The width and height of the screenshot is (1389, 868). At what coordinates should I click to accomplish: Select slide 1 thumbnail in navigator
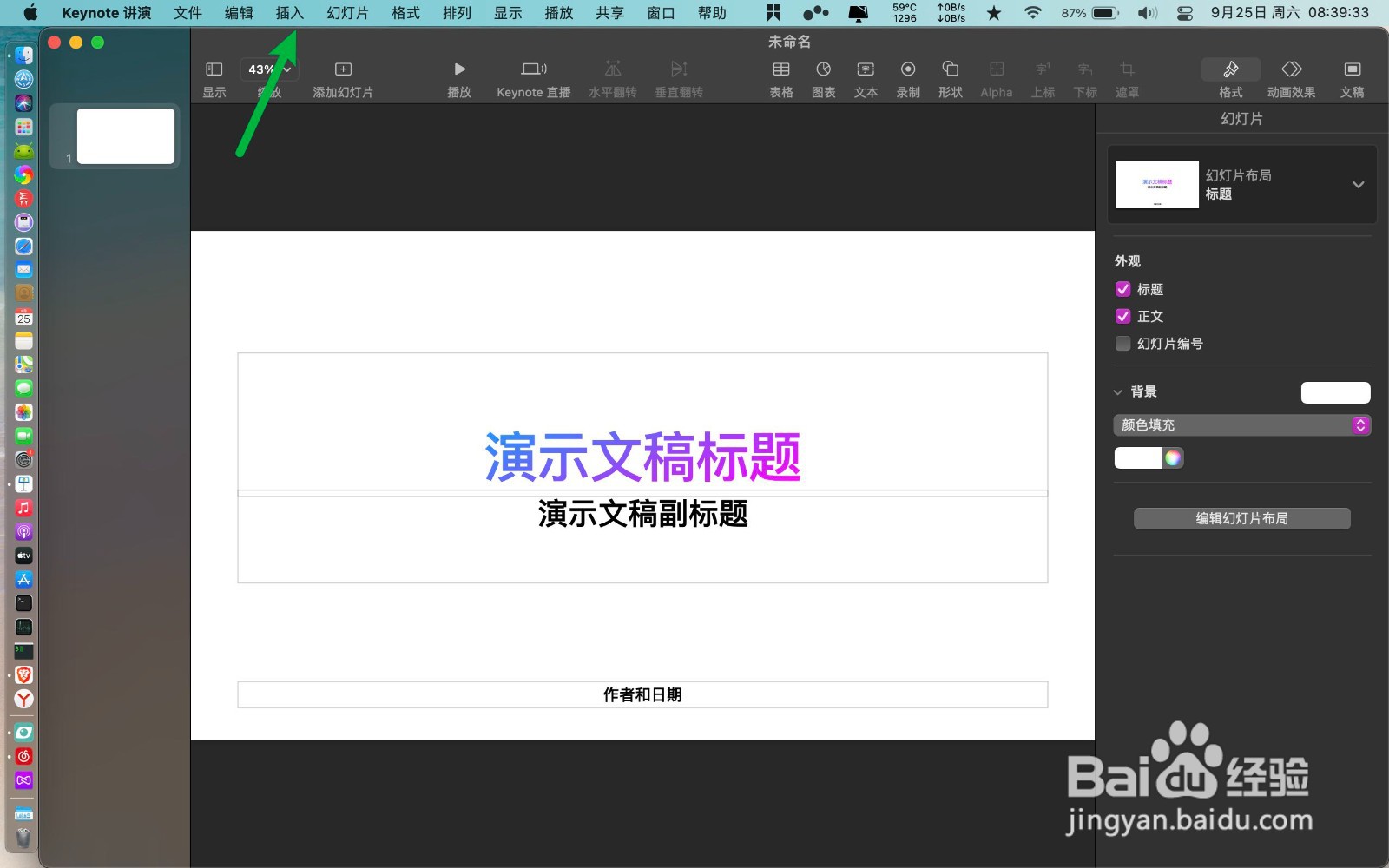coord(126,136)
